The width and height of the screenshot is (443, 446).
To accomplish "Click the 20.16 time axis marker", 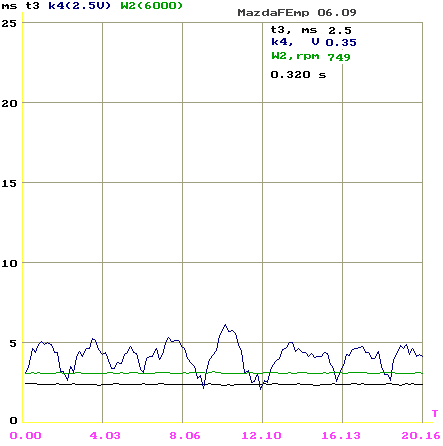I will (421, 435).
